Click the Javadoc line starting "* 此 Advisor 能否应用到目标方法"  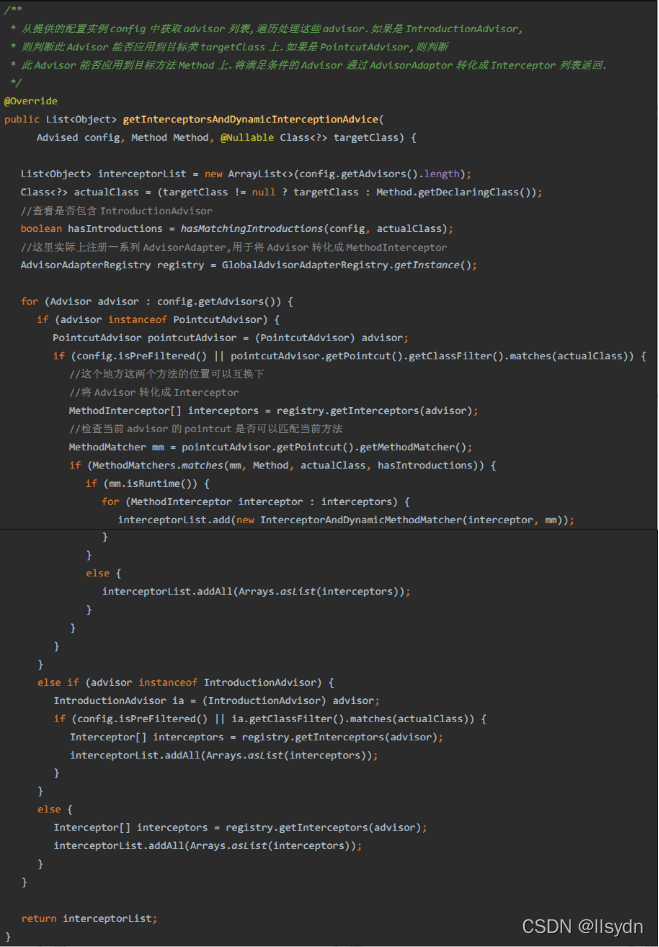click(x=307, y=65)
